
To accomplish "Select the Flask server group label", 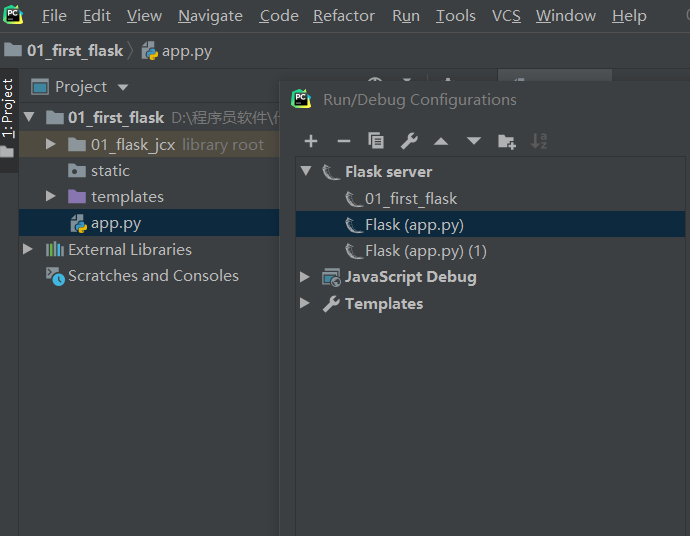I will (389, 172).
